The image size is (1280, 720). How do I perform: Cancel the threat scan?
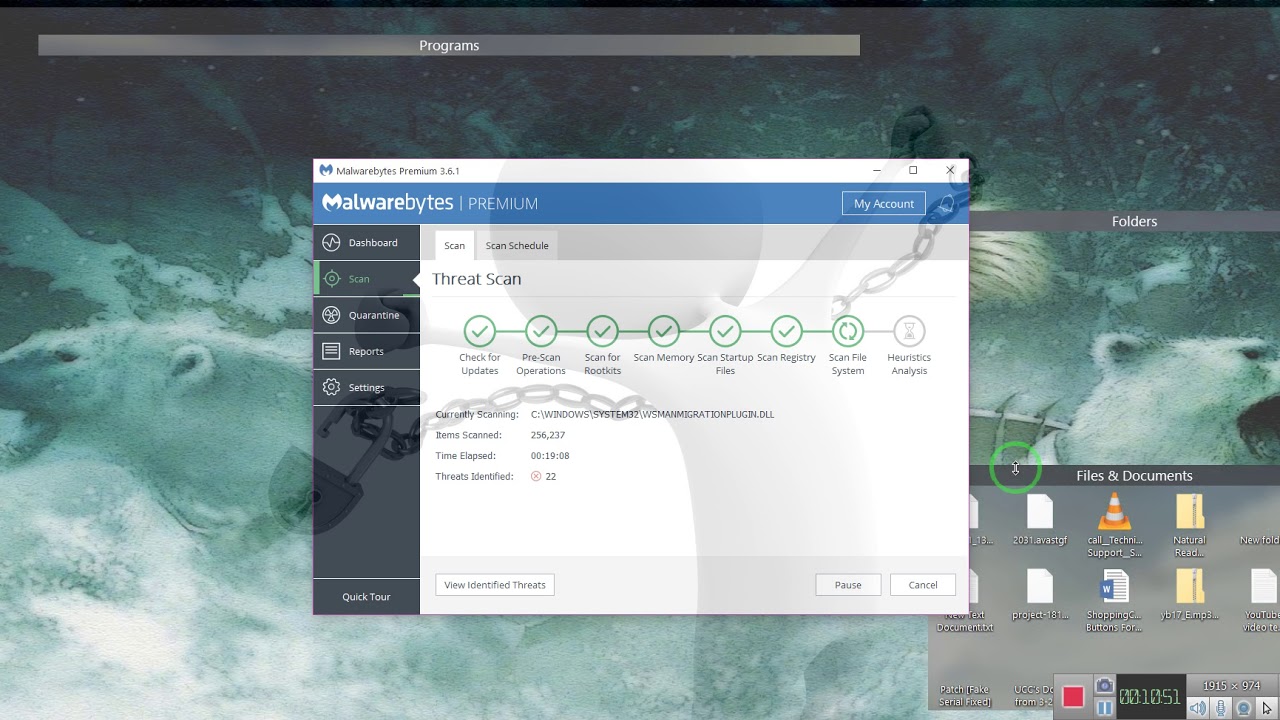point(923,585)
